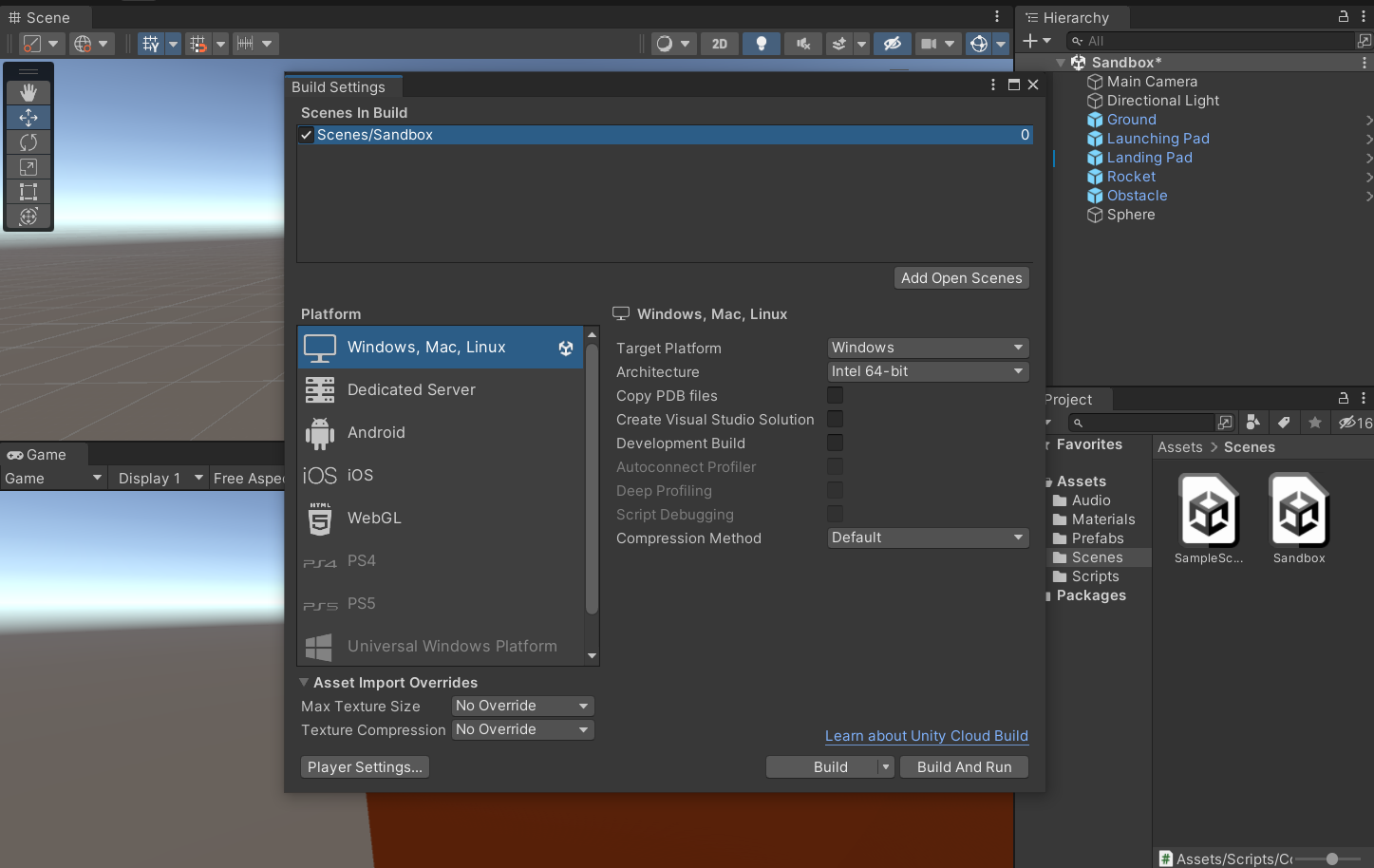Click Build And Run button
Viewport: 1374px width, 868px height.
coord(964,767)
